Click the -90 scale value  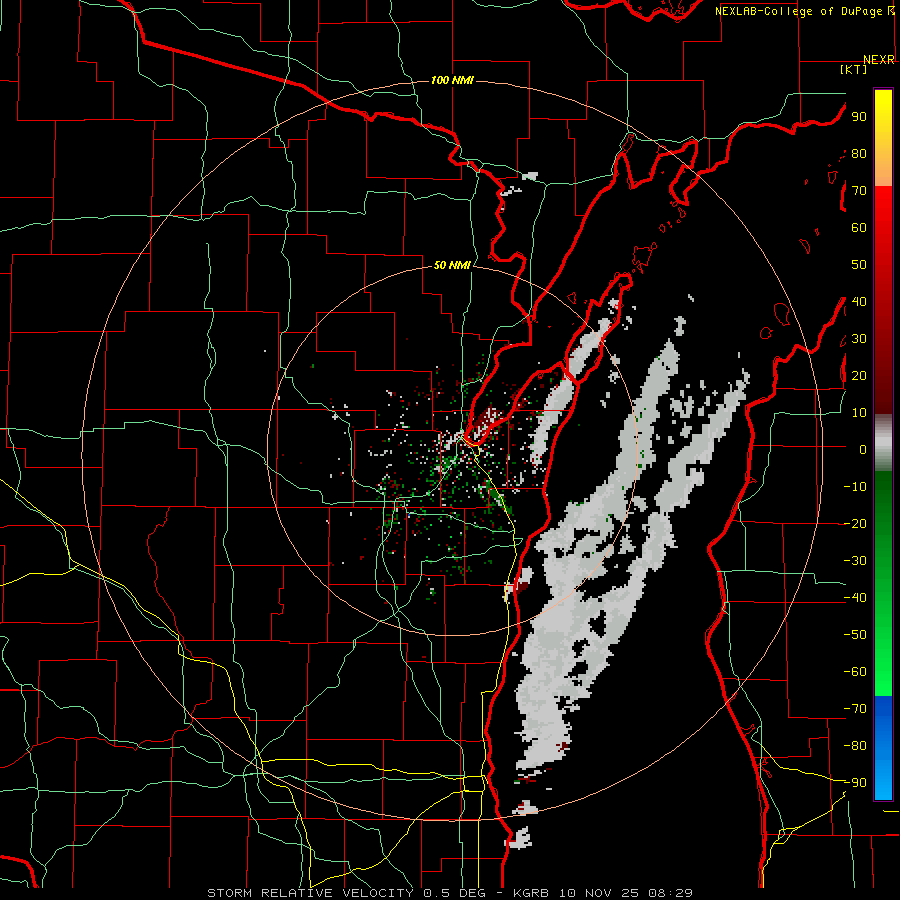point(855,782)
